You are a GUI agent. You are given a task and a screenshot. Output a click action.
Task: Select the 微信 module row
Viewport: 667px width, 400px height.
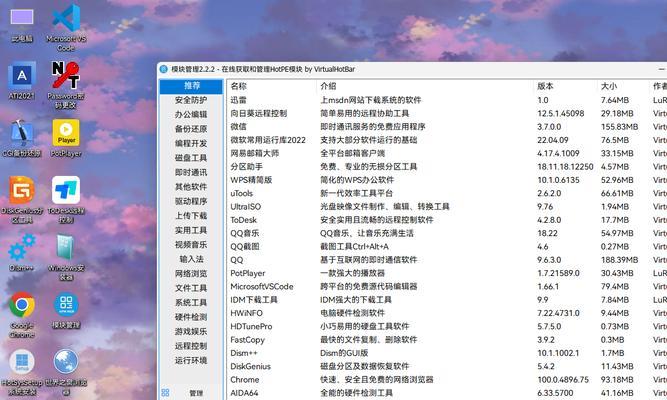point(447,127)
